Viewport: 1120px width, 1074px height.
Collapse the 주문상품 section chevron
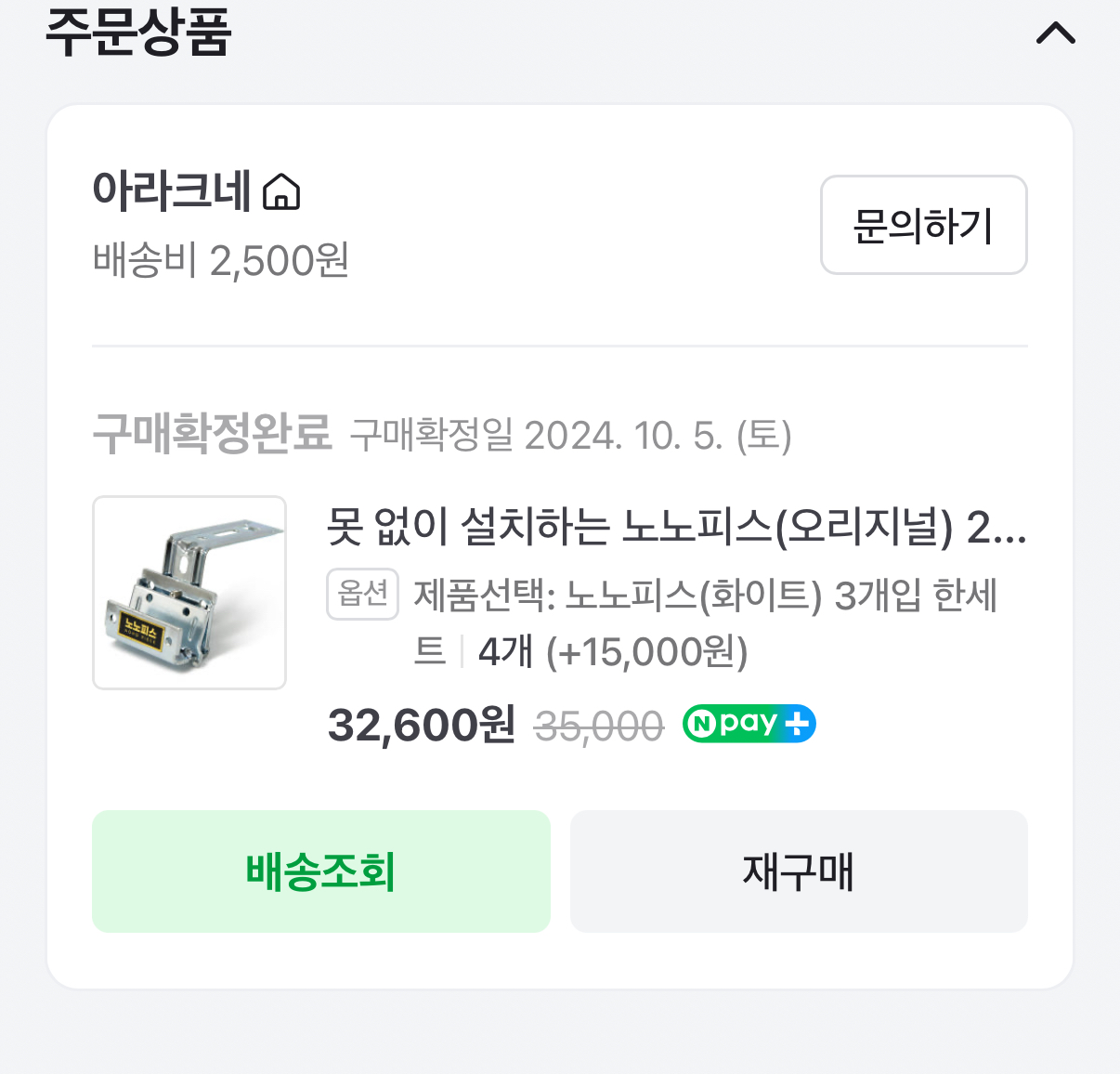(x=1055, y=34)
